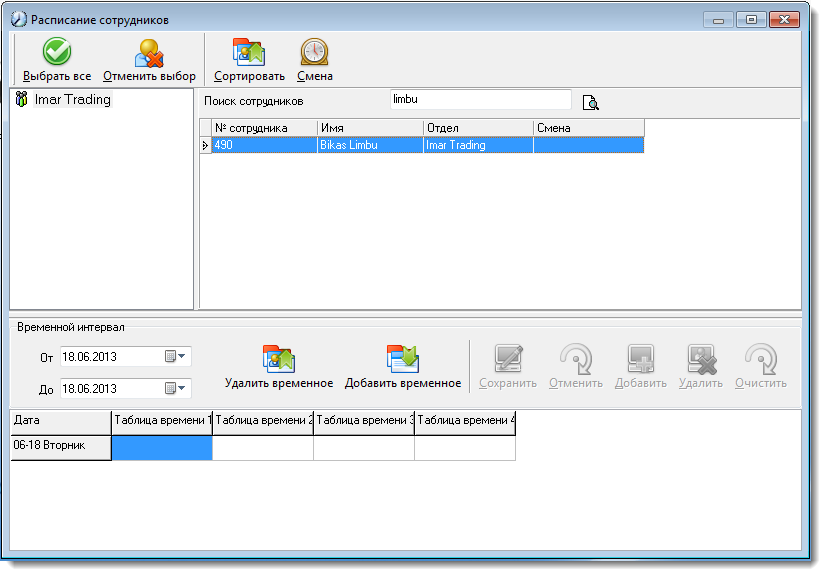
Task: Click the Добавить временное icon
Action: 402,359
